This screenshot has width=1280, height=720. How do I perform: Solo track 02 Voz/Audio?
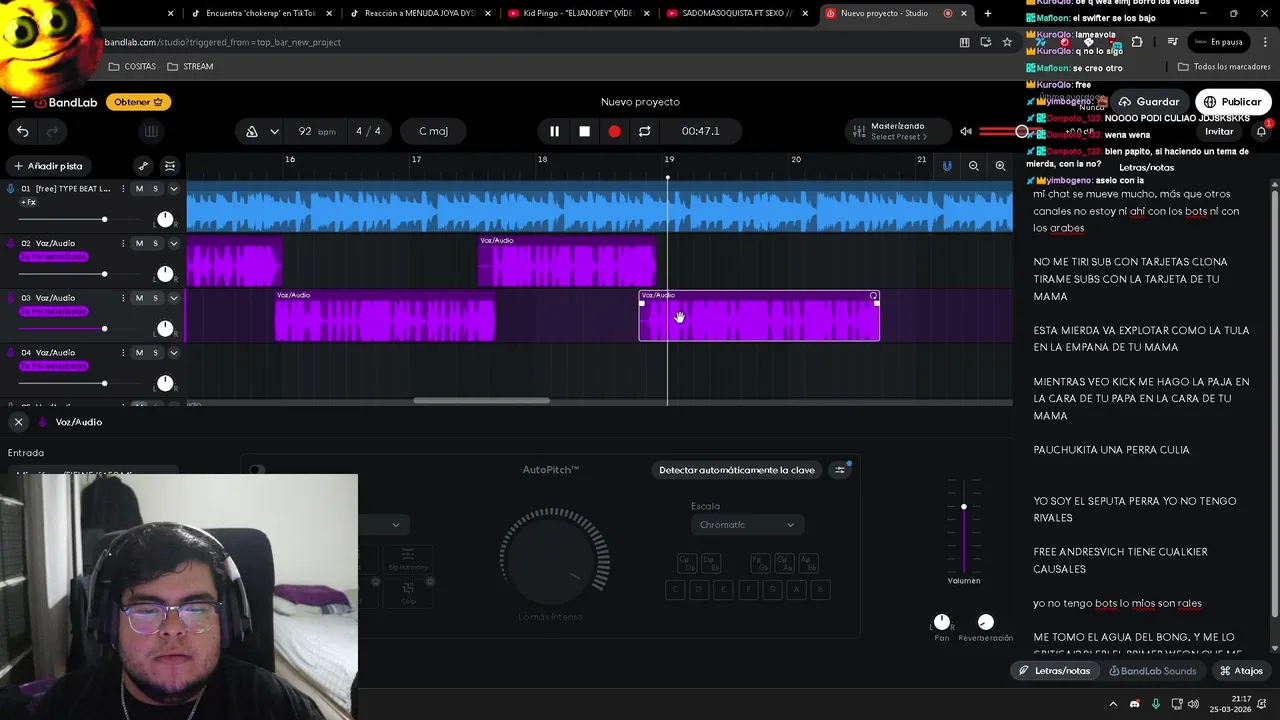coord(155,243)
